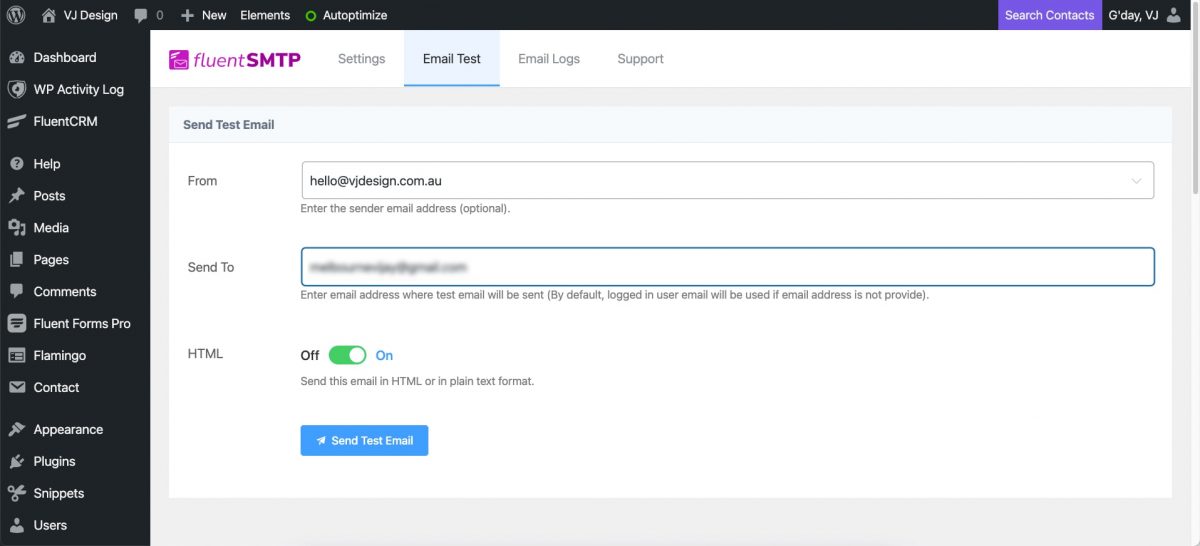Image resolution: width=1200 pixels, height=546 pixels.
Task: Click the FluentCRM sidebar icon
Action: pos(16,122)
